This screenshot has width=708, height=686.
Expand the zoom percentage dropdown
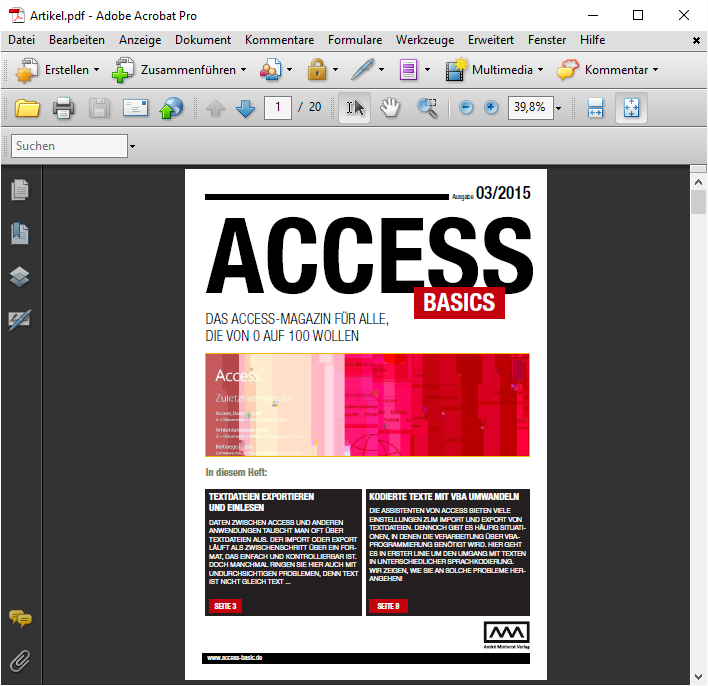point(558,108)
